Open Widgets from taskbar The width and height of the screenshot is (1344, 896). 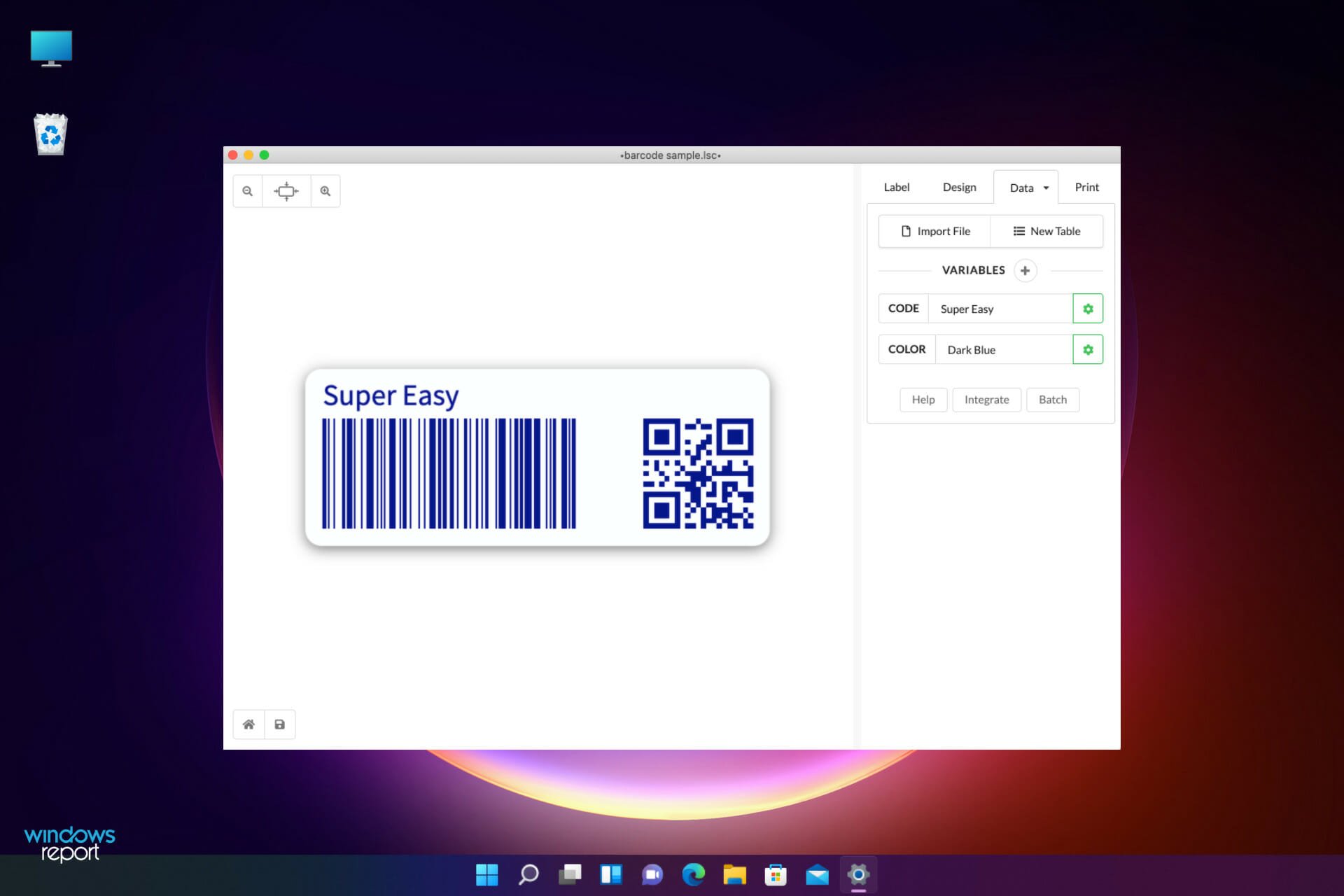(x=611, y=874)
